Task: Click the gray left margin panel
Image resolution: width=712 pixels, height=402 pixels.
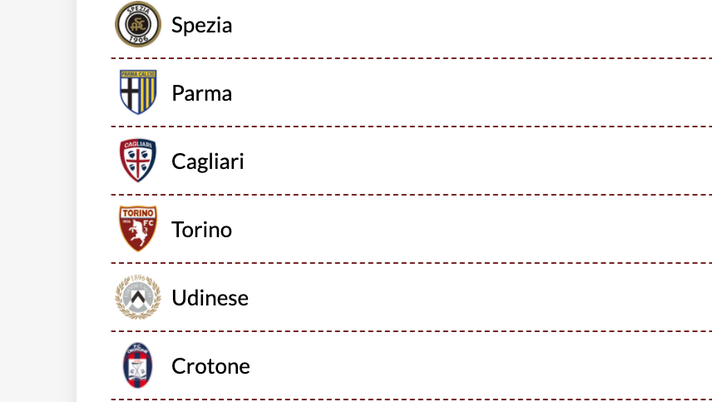Action: pyautogui.click(x=38, y=201)
